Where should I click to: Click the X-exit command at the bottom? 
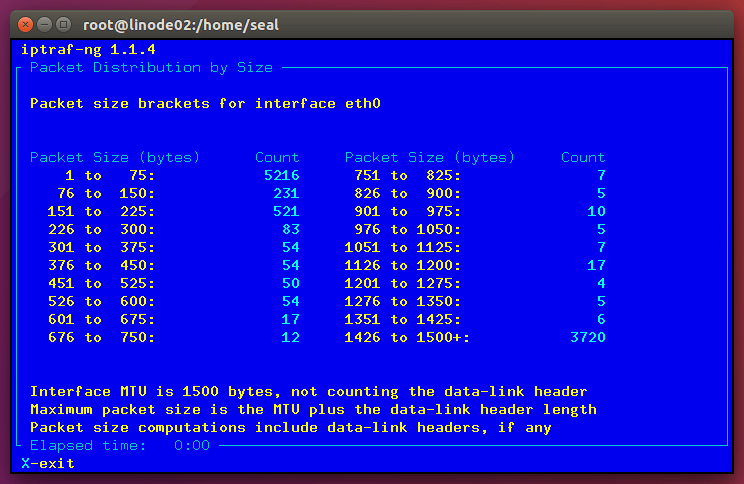pos(48,463)
